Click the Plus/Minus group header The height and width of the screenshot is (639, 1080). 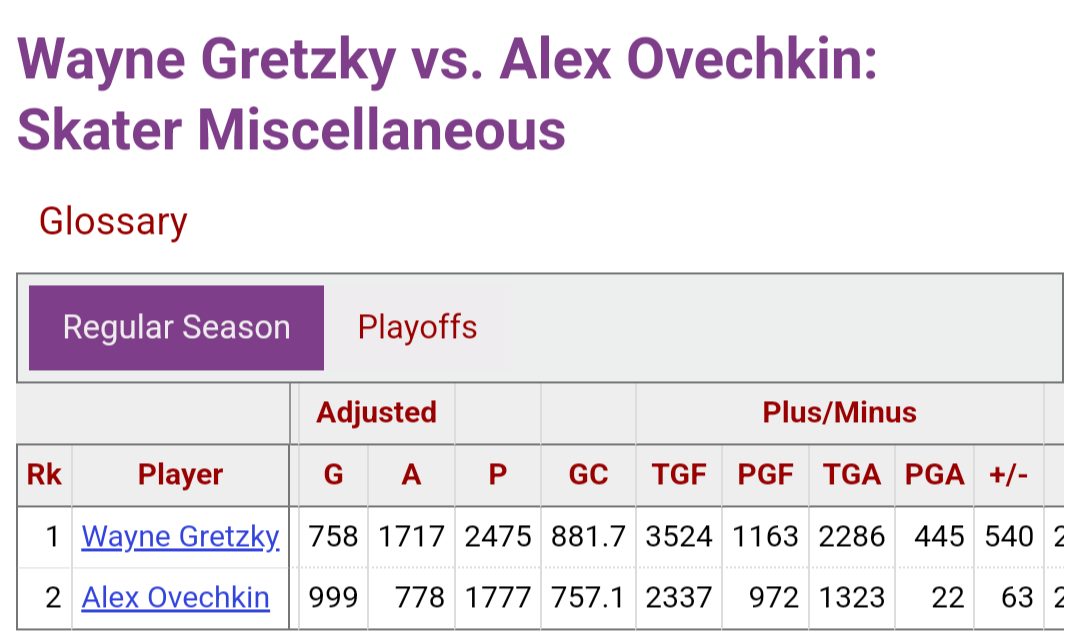tap(840, 413)
